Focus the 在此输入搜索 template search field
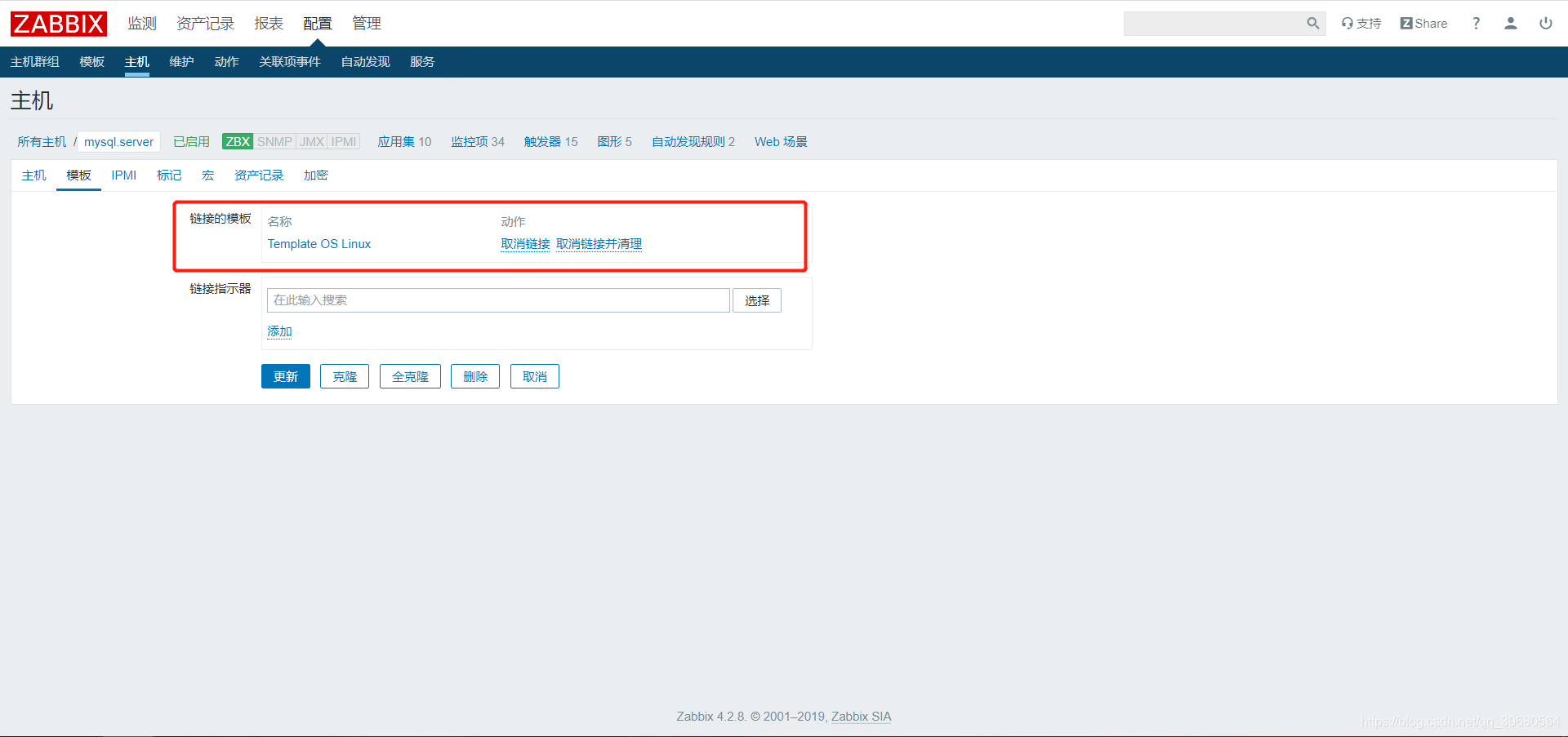Screen dimensions: 1568x737 pyautogui.click(x=498, y=300)
